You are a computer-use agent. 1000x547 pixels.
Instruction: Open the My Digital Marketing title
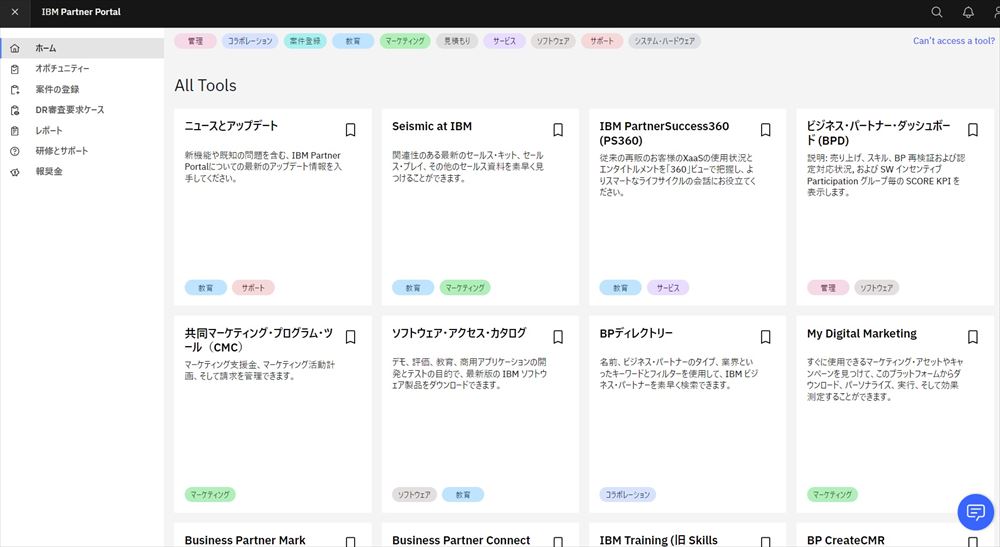pos(862,333)
